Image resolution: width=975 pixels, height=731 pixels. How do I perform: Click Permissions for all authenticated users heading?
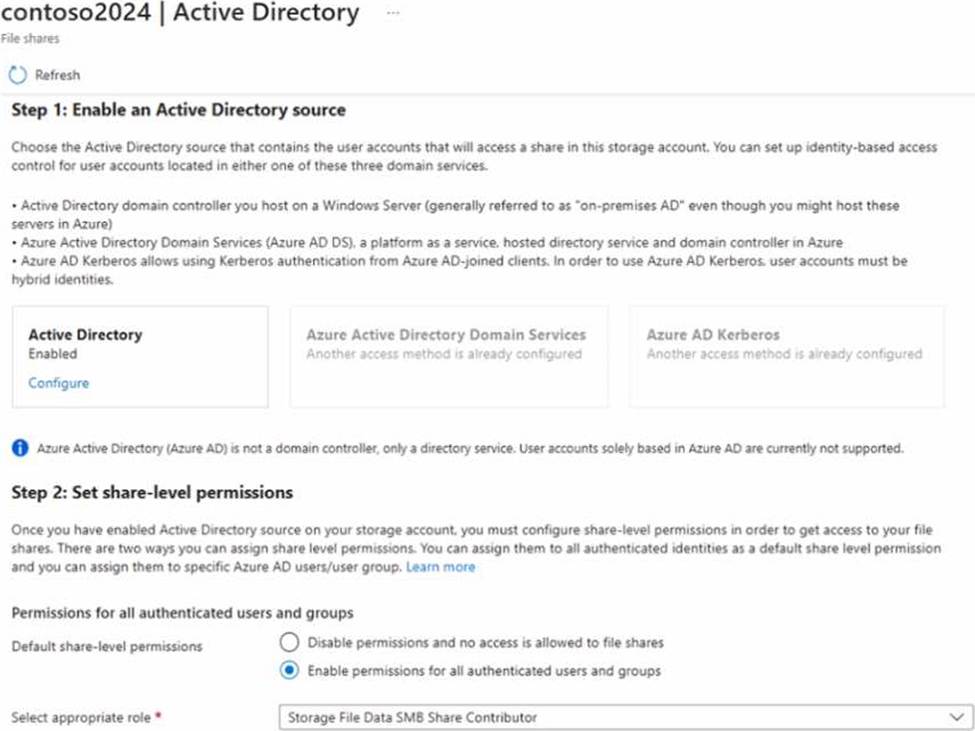coord(182,612)
